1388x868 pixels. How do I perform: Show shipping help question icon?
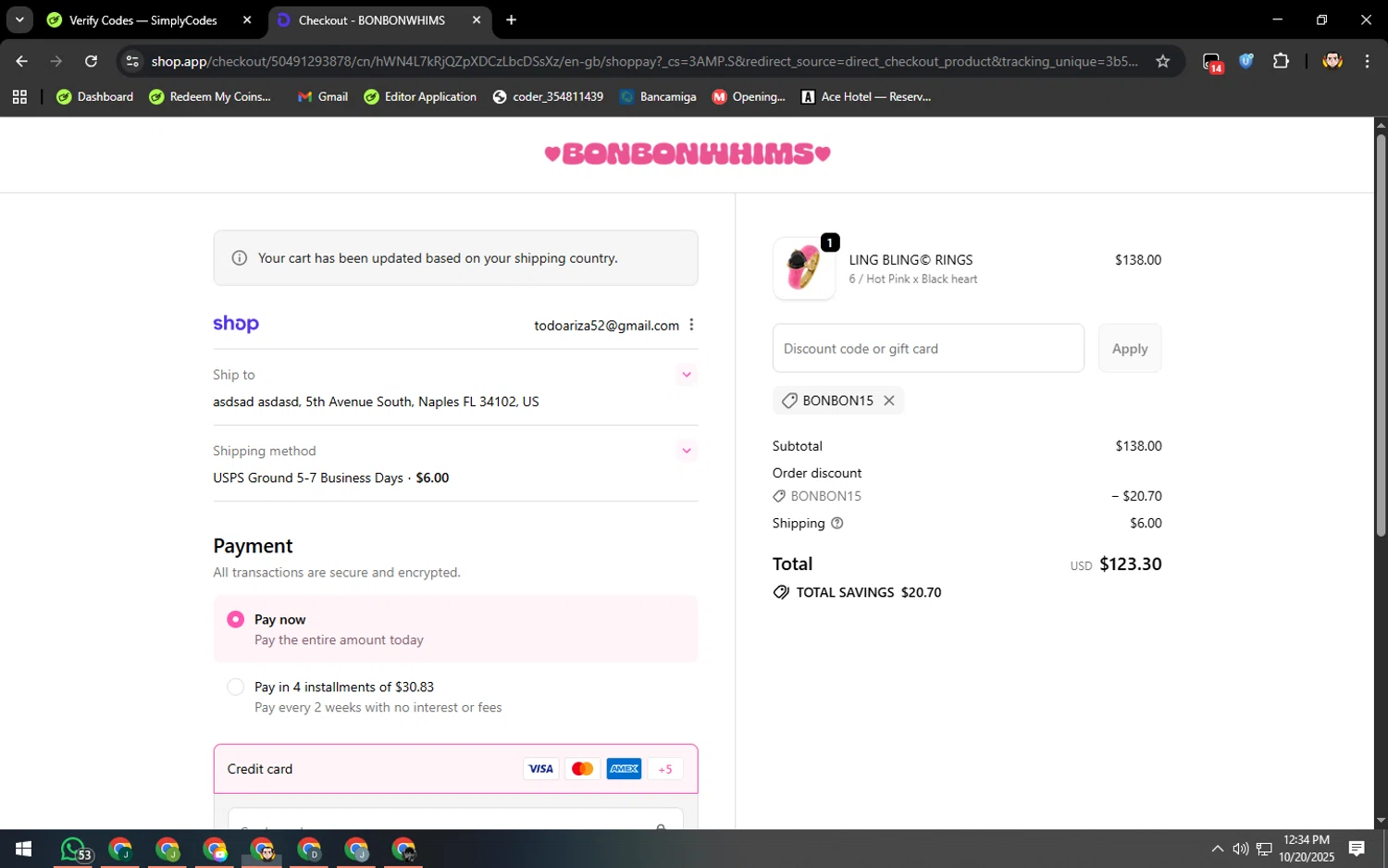pyautogui.click(x=837, y=523)
